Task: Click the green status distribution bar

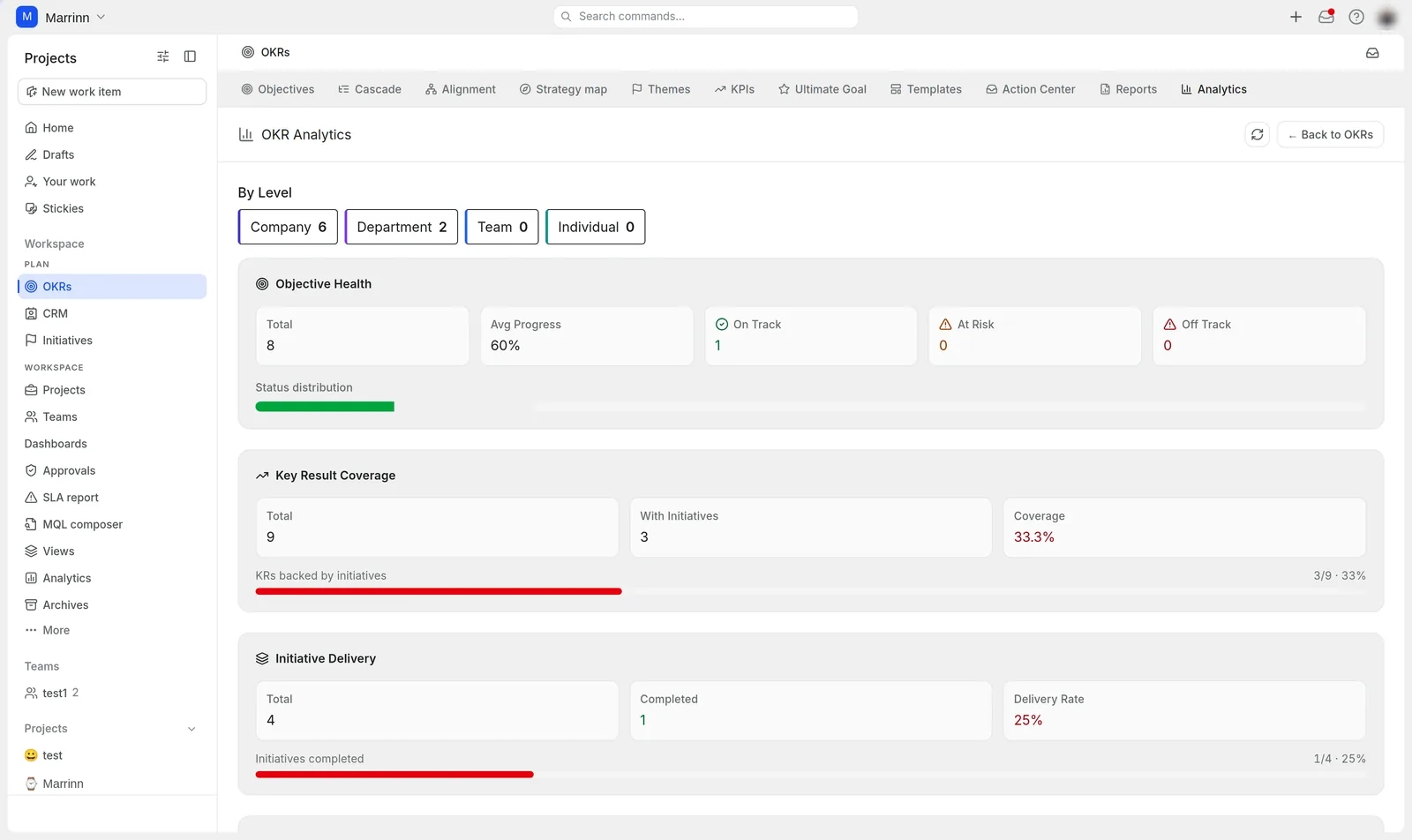Action: (x=325, y=407)
